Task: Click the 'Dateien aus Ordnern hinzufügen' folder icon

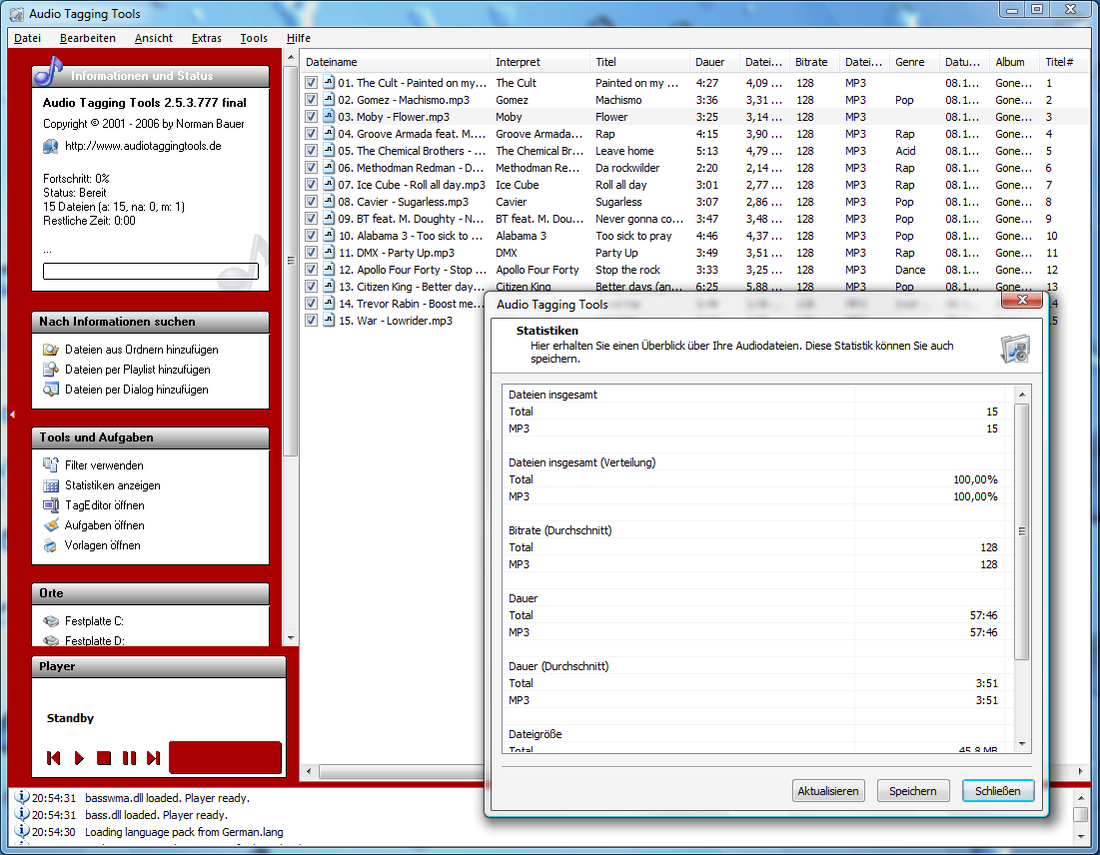Action: pyautogui.click(x=51, y=349)
